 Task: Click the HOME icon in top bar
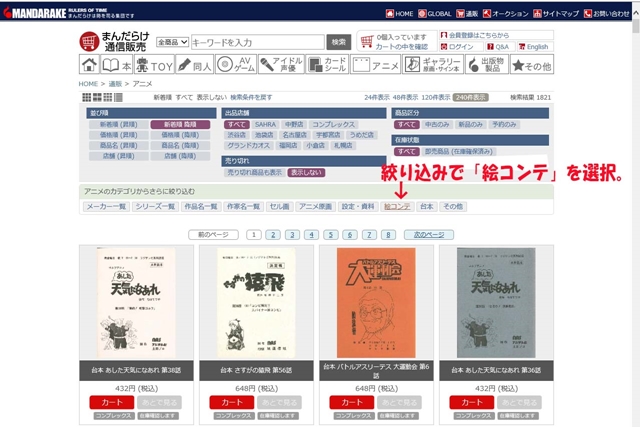399,14
